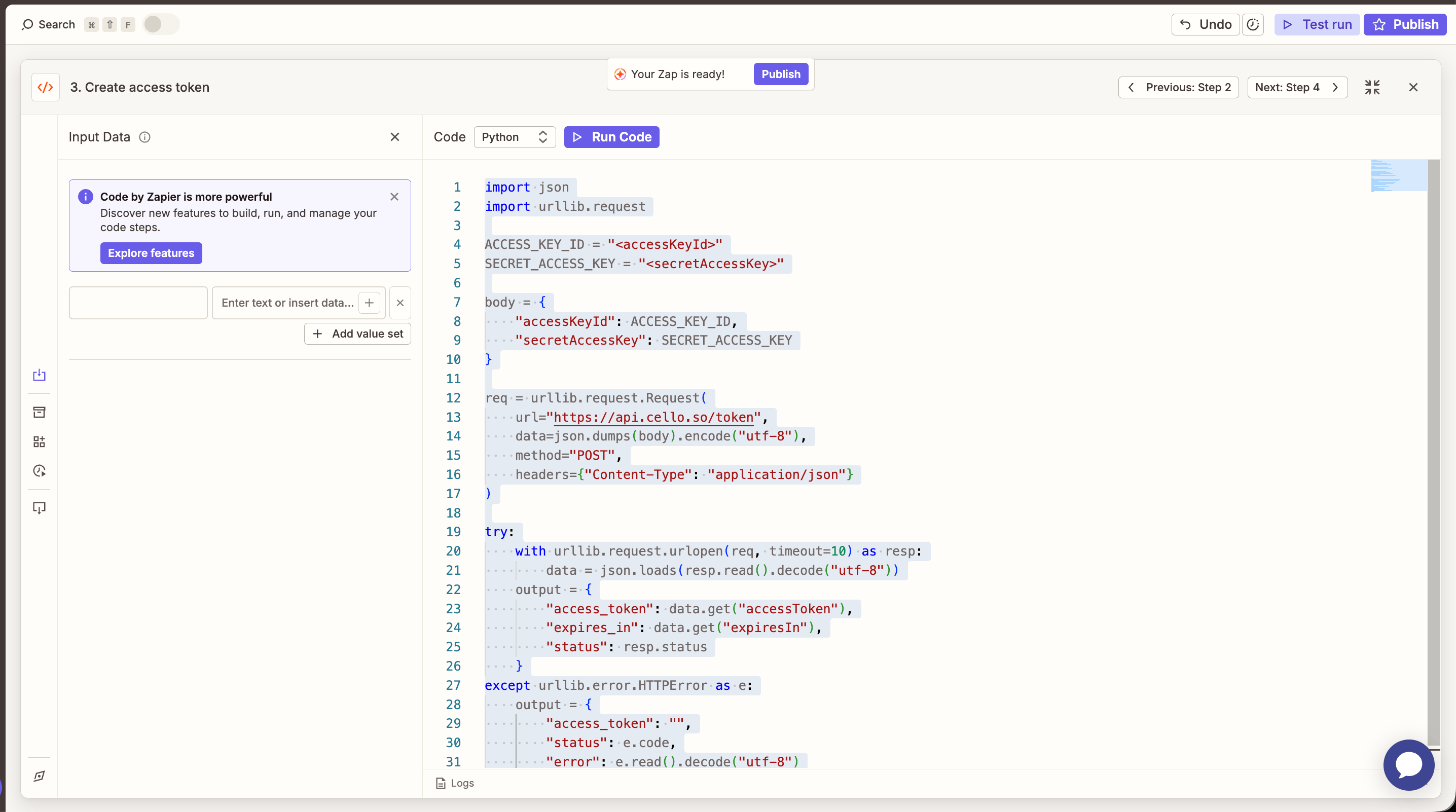Click Run Code

pyautogui.click(x=611, y=137)
